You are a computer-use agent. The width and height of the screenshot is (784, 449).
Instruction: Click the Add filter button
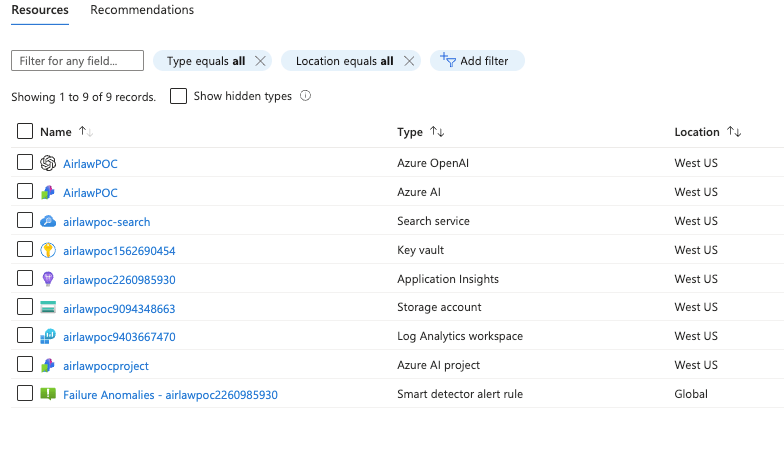tap(477, 61)
